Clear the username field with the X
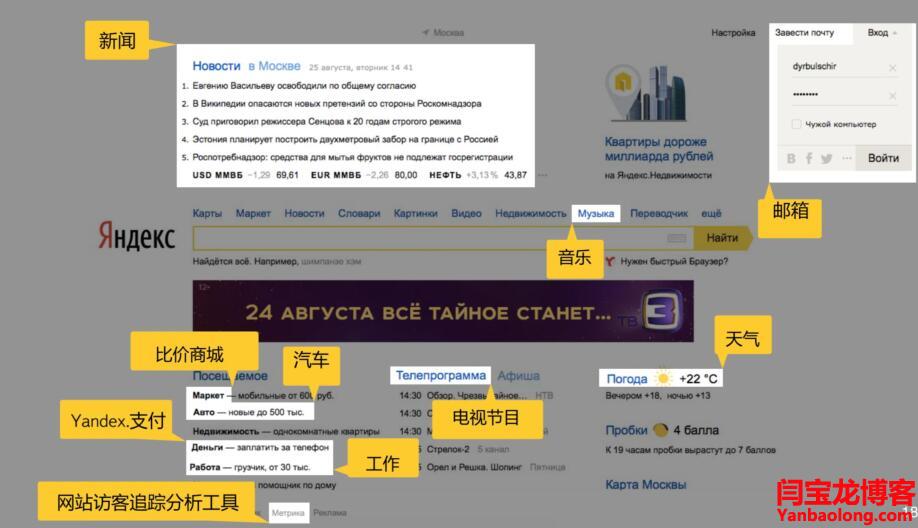The image size is (918, 528). [893, 68]
